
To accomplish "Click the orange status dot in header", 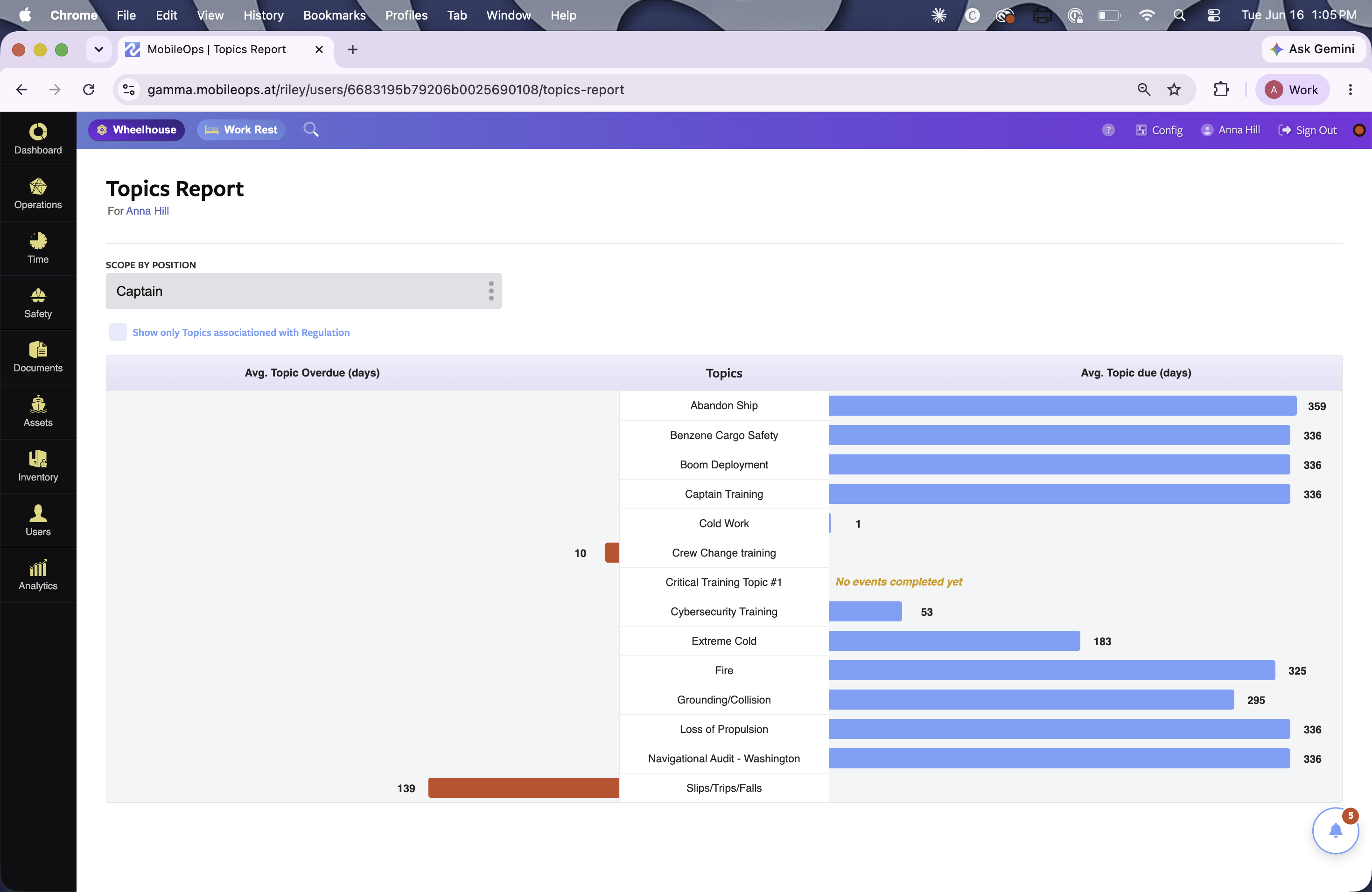I will 1359,130.
